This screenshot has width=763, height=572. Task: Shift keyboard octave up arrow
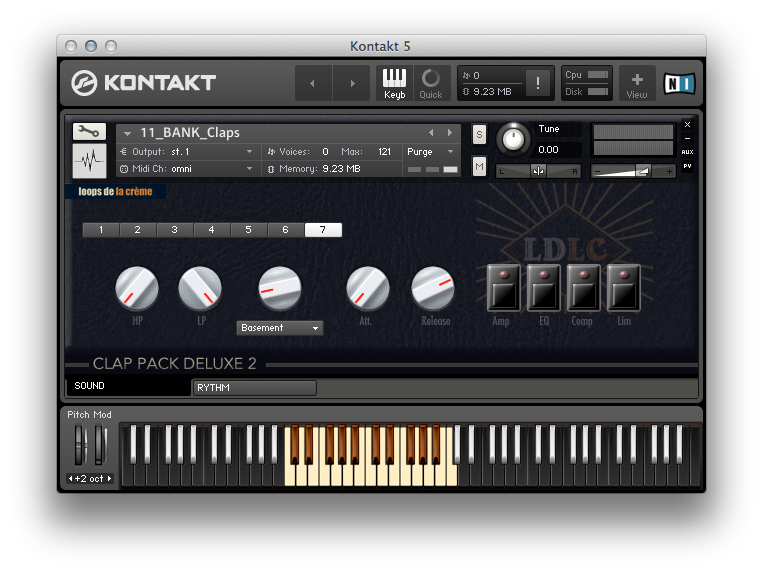point(109,479)
